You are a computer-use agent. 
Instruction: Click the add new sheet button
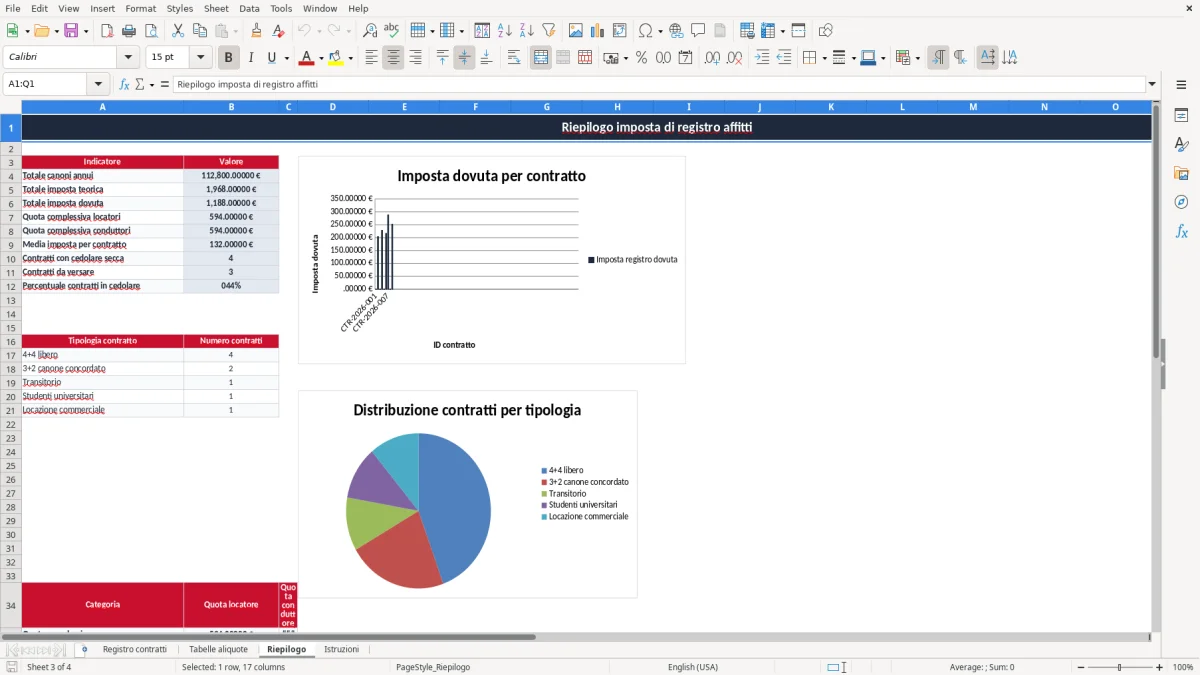click(x=84, y=650)
